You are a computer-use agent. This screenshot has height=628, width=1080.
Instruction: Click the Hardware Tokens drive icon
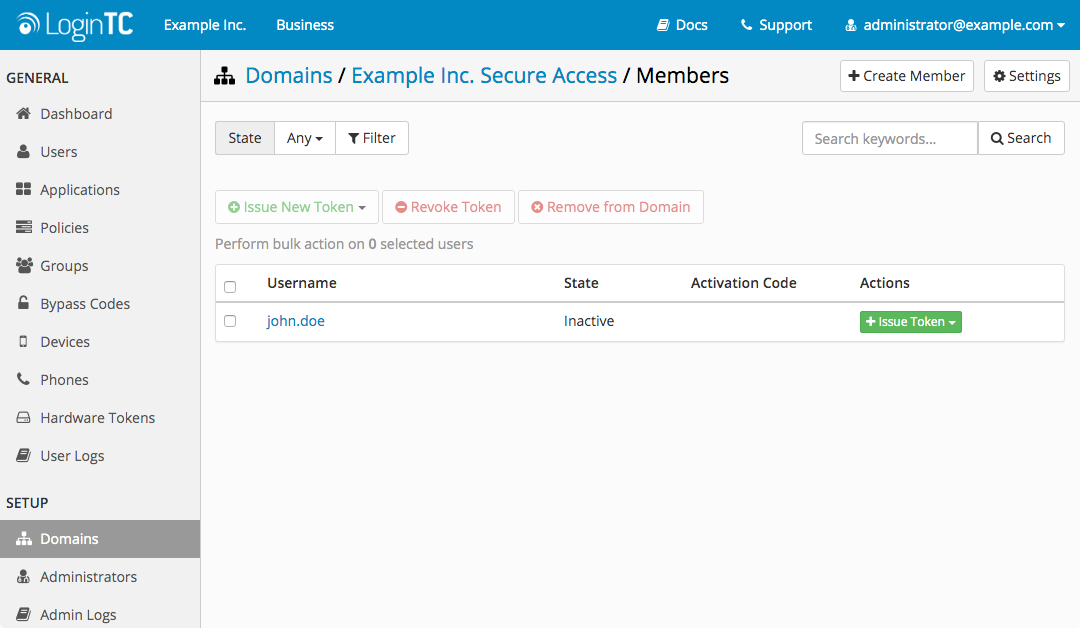pyautogui.click(x=24, y=418)
